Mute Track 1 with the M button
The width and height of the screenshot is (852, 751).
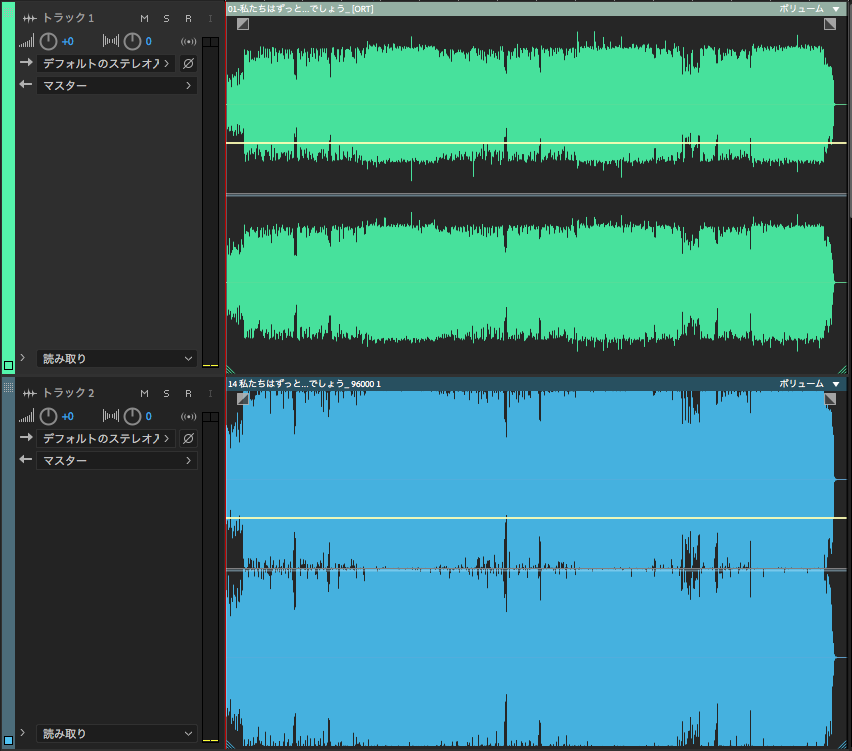pyautogui.click(x=144, y=18)
